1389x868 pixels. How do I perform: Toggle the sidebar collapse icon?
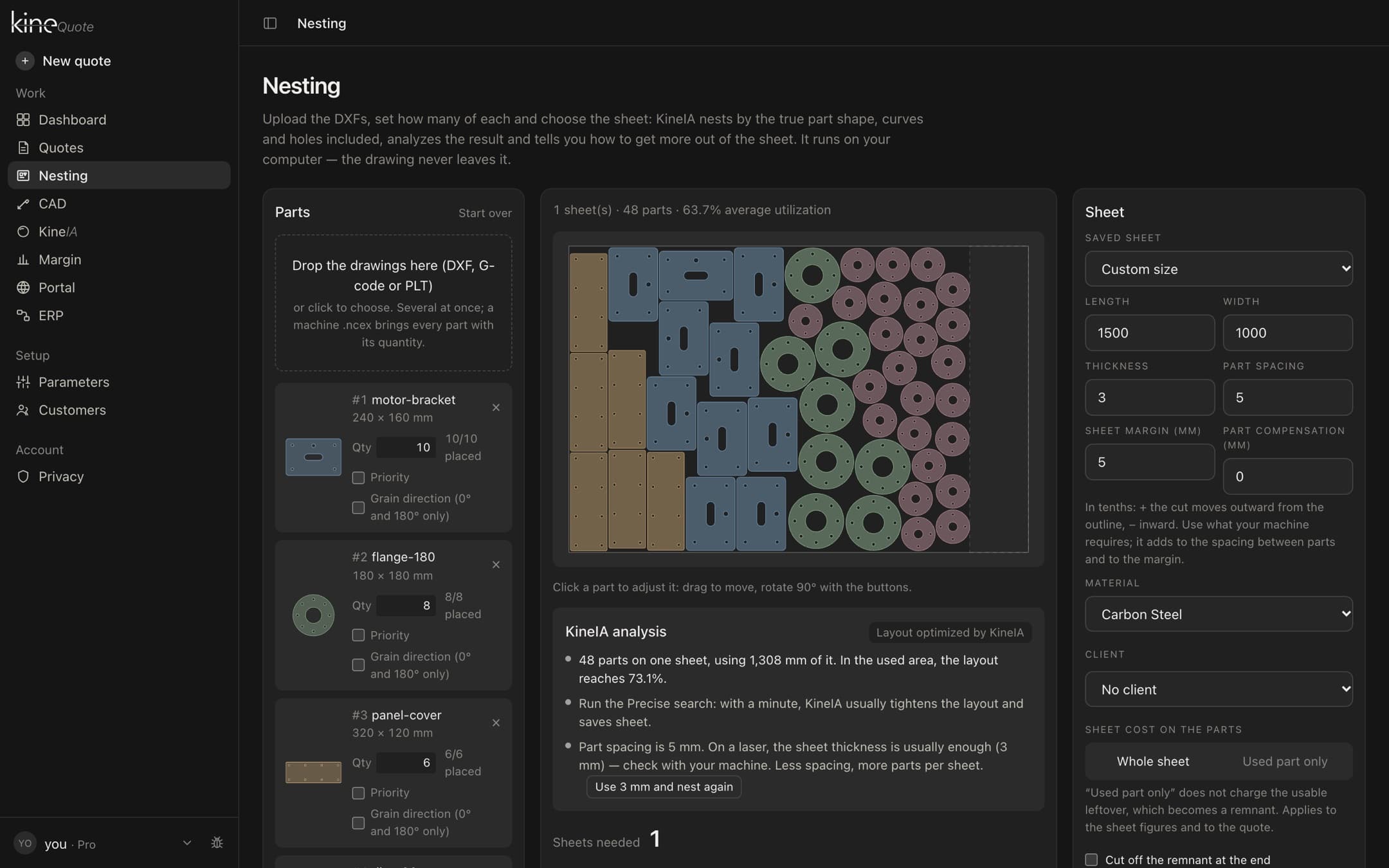(270, 23)
